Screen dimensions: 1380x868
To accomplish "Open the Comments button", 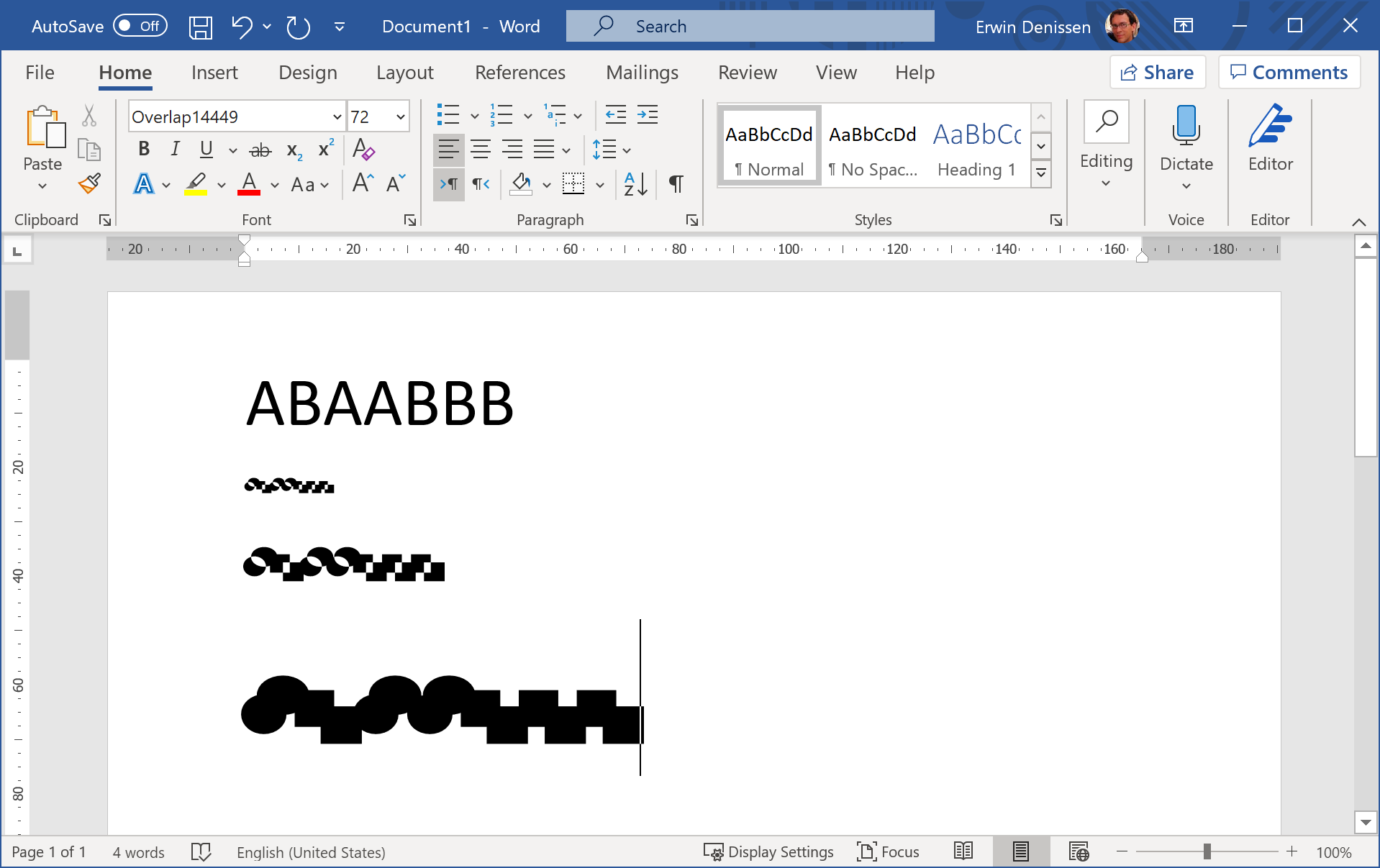I will 1289,73.
